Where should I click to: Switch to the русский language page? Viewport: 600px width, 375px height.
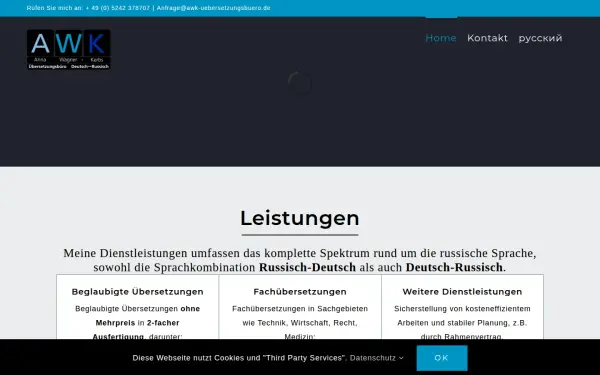(540, 38)
